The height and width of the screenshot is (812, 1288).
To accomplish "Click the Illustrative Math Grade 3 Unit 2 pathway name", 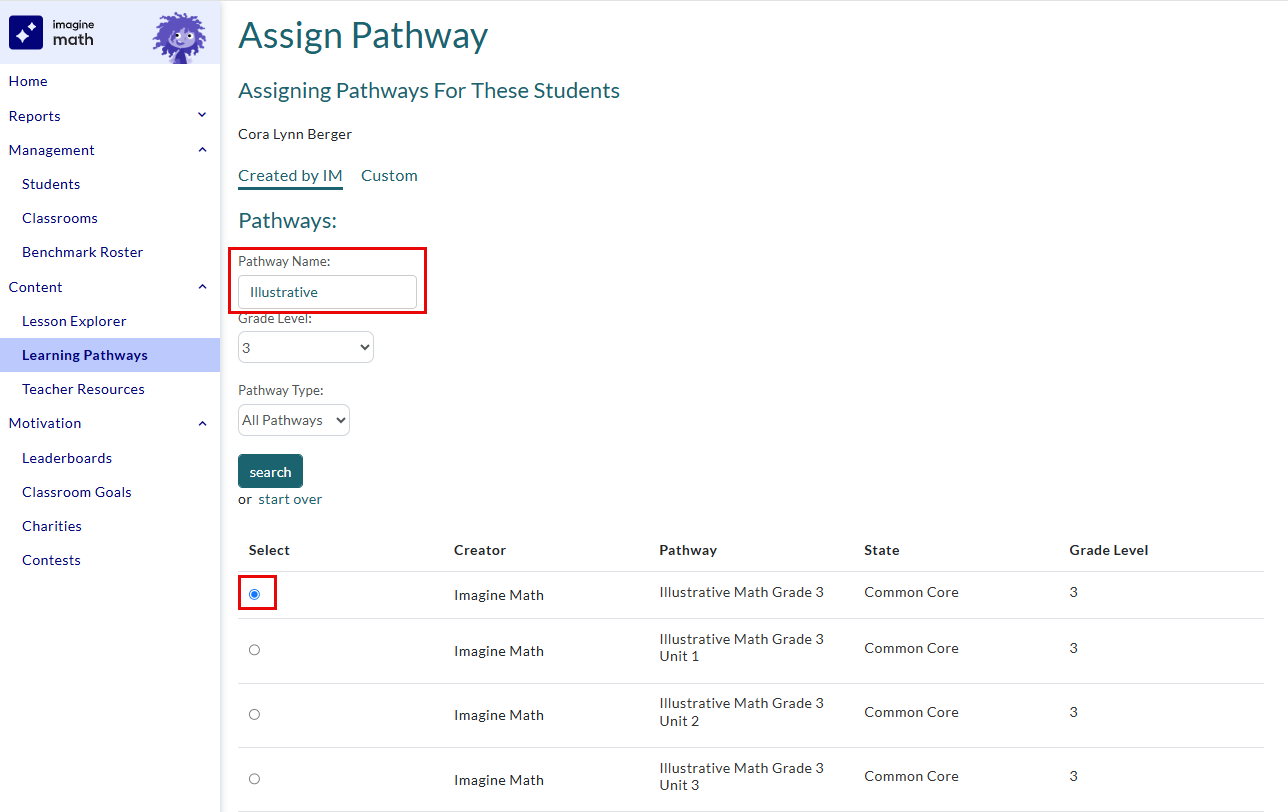I will click(x=741, y=712).
